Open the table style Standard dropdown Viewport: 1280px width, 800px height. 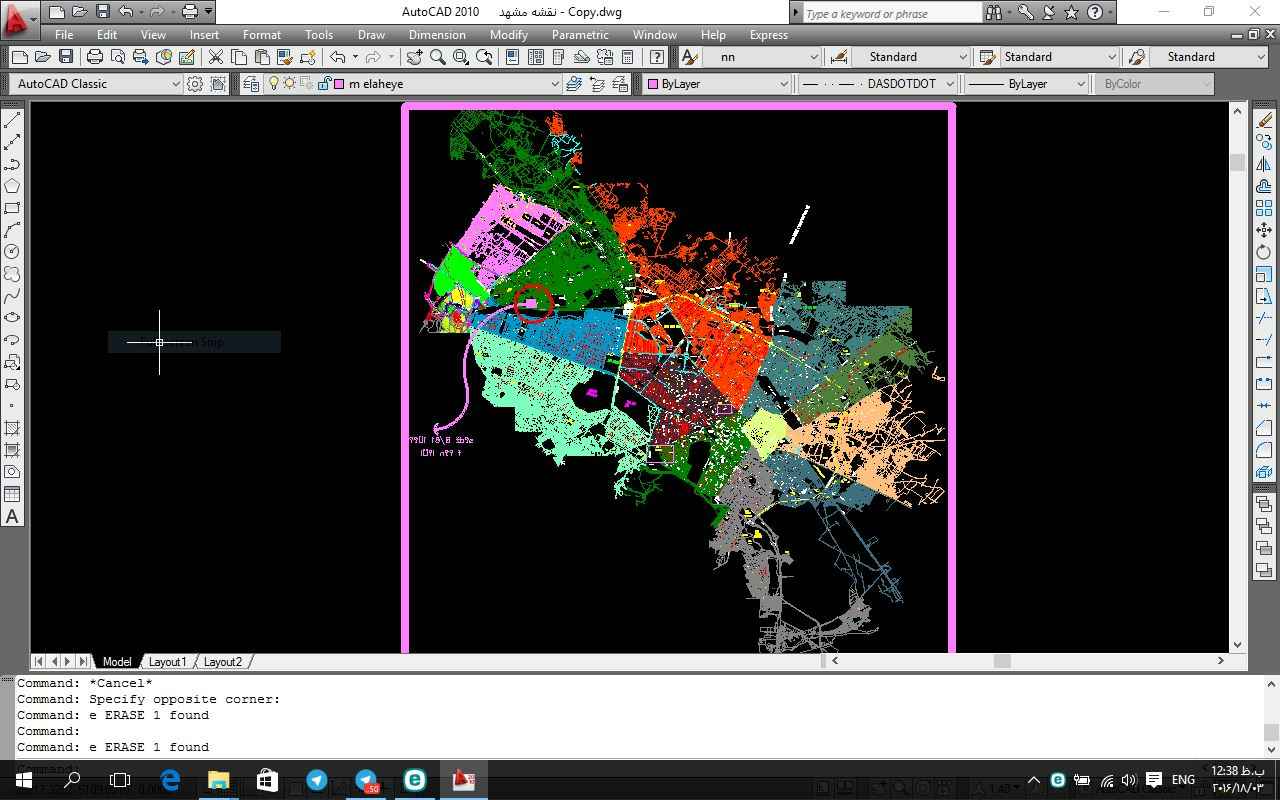coord(1059,57)
